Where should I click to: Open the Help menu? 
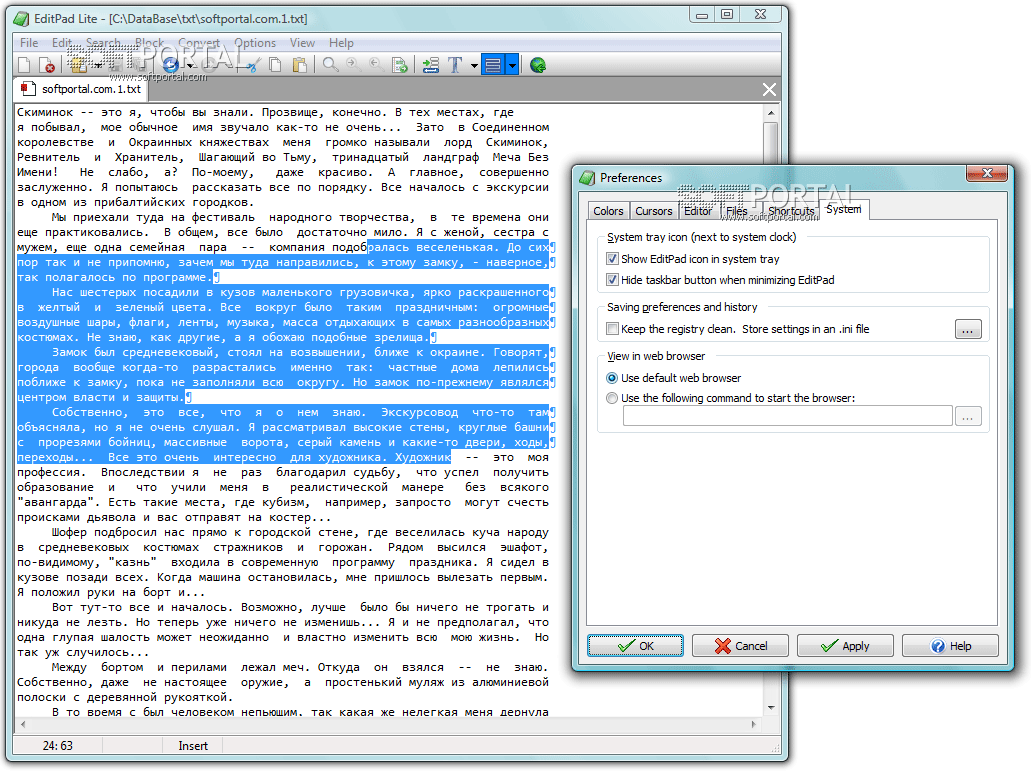click(x=341, y=43)
